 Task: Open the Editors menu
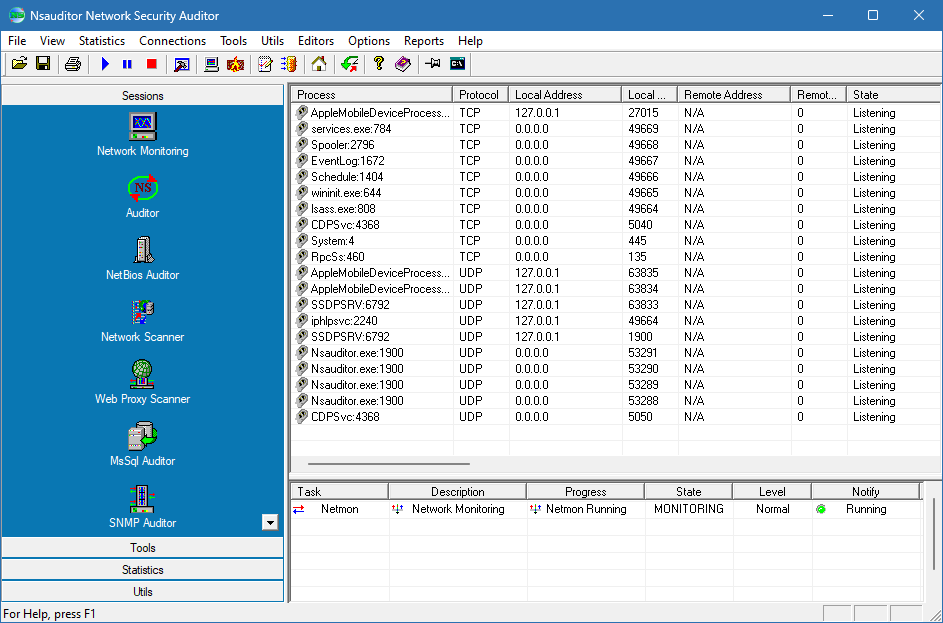(x=316, y=41)
